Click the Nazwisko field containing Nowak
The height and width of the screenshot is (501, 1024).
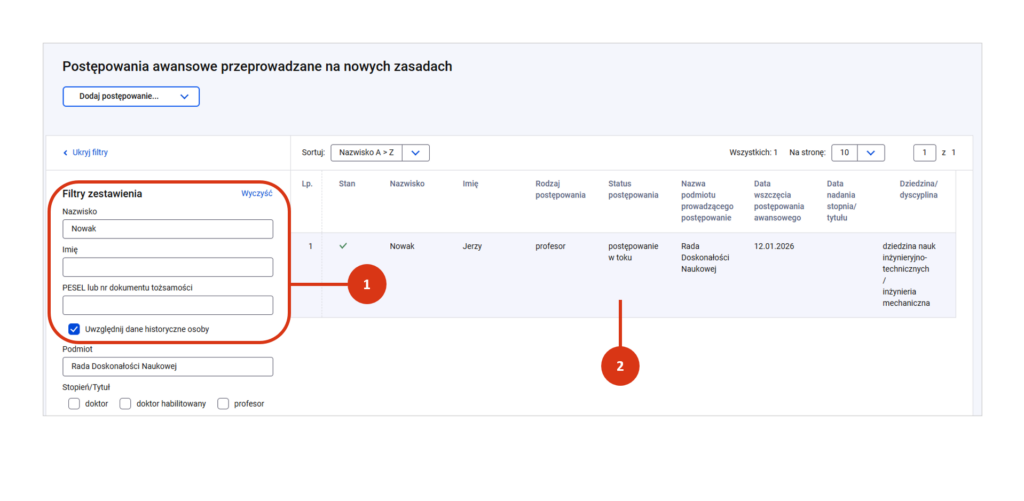(x=167, y=229)
